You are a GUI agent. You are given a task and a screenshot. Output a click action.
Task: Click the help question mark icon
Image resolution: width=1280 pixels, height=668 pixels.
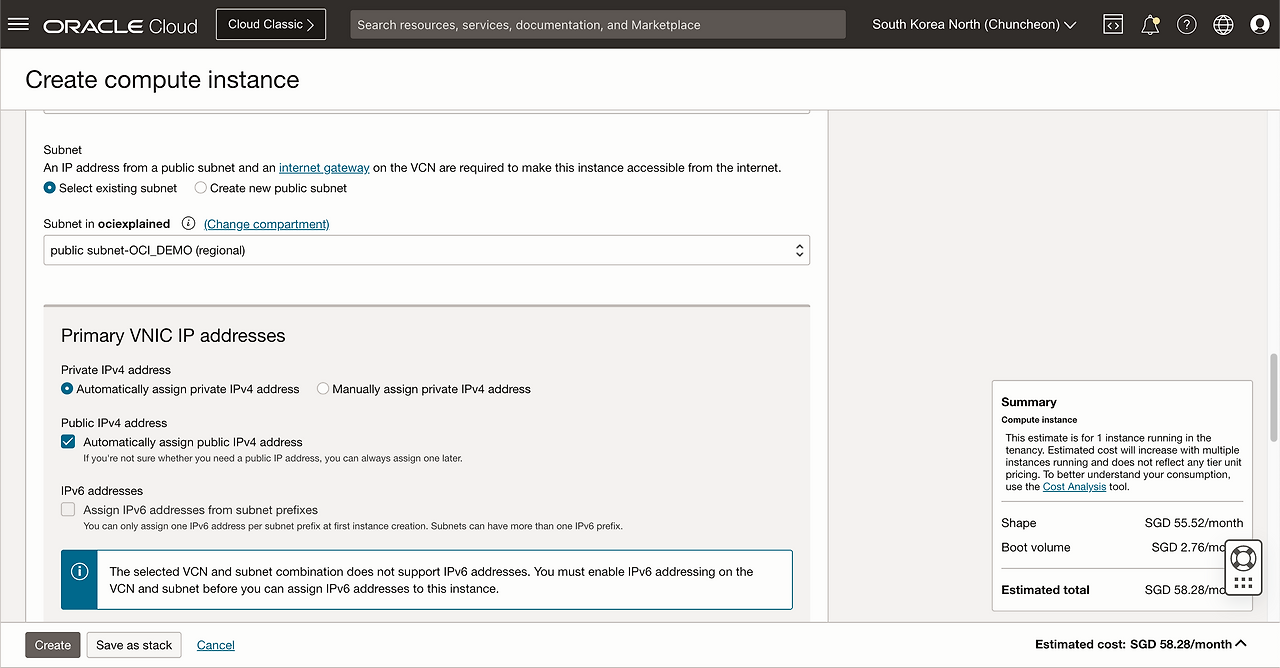[1187, 25]
